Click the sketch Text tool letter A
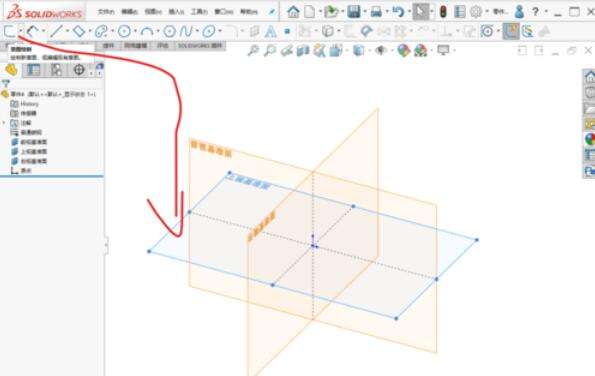 click(x=271, y=31)
